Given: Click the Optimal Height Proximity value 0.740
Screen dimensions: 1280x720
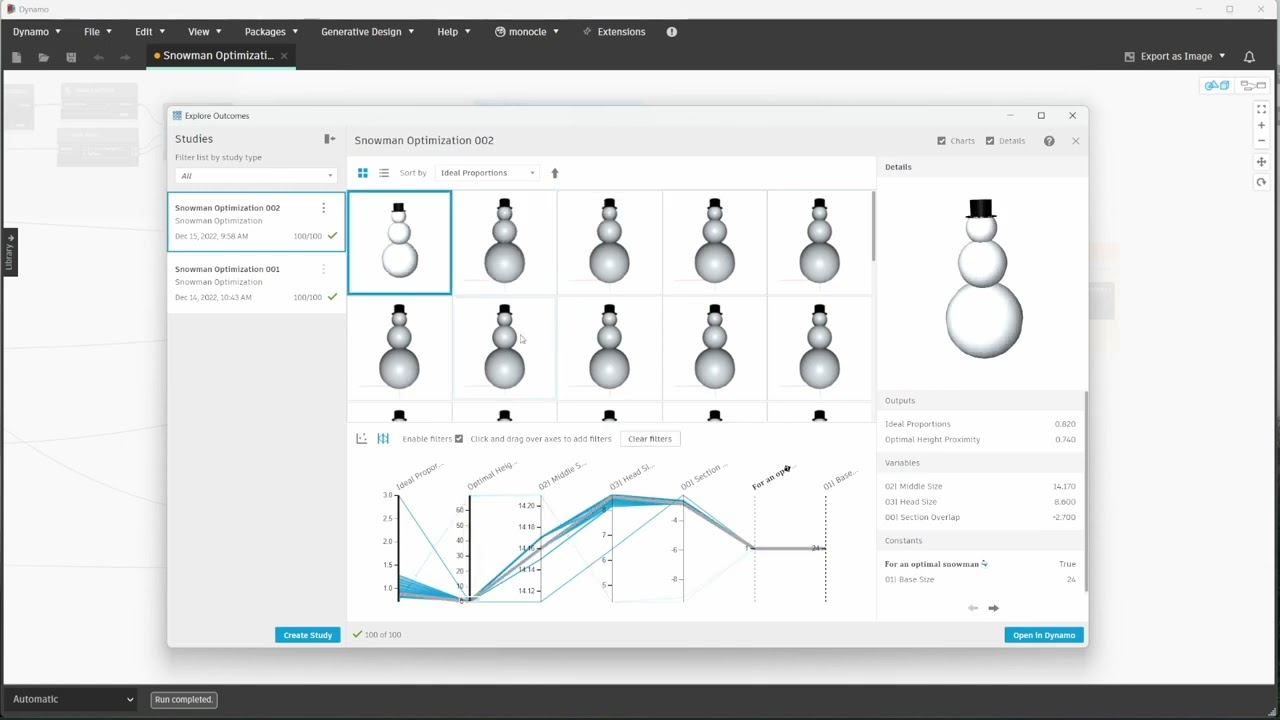Looking at the screenshot, I should tap(1065, 440).
